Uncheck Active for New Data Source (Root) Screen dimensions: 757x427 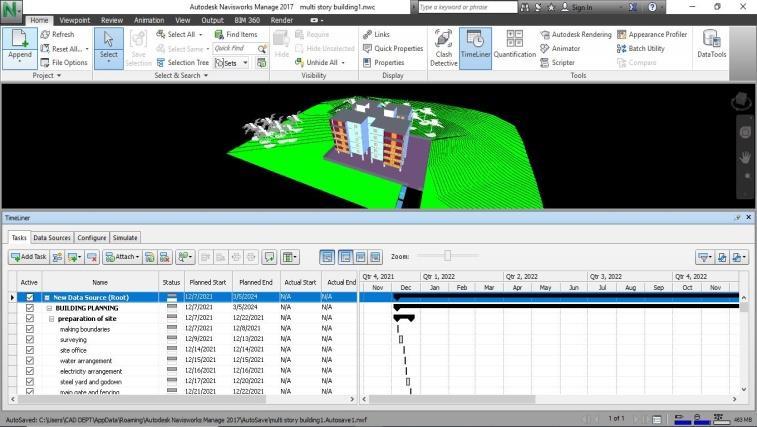(x=29, y=297)
